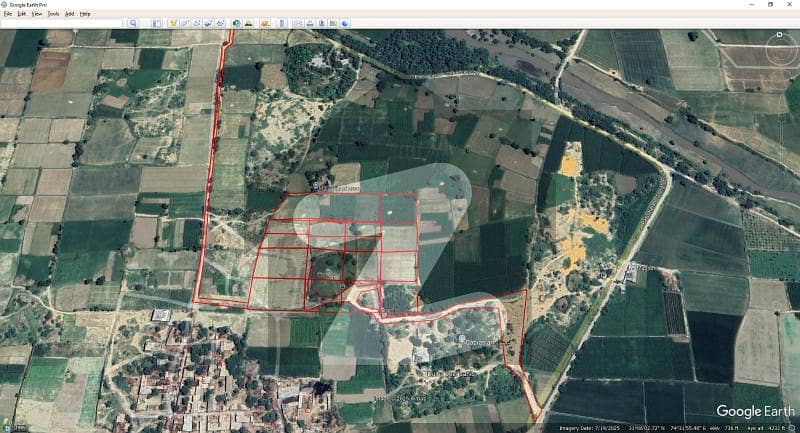
Task: Select the Add Path tool
Action: 197,23
